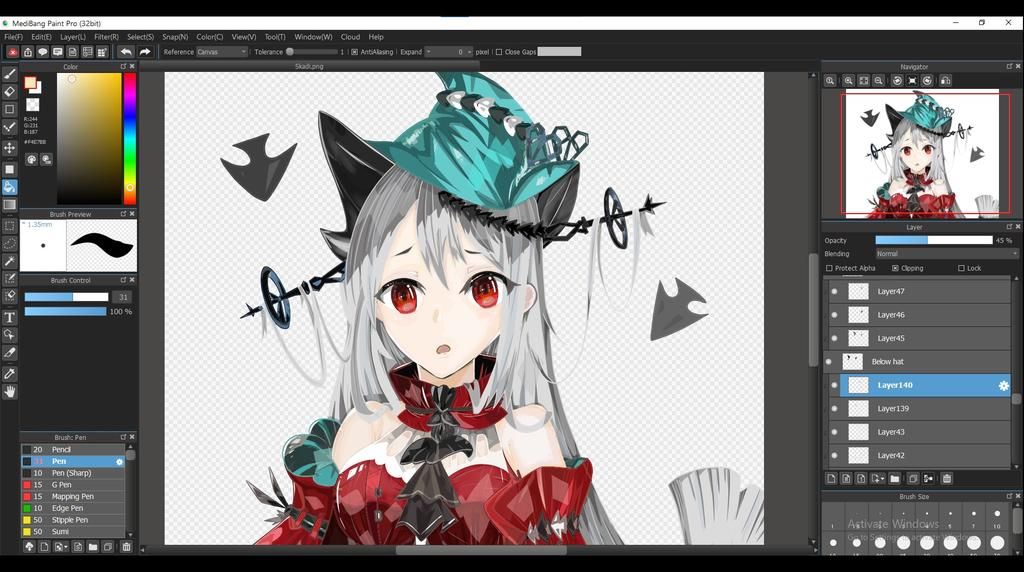Enable the layer Lock checkbox
Screen dimensions: 1024x572
(961, 268)
